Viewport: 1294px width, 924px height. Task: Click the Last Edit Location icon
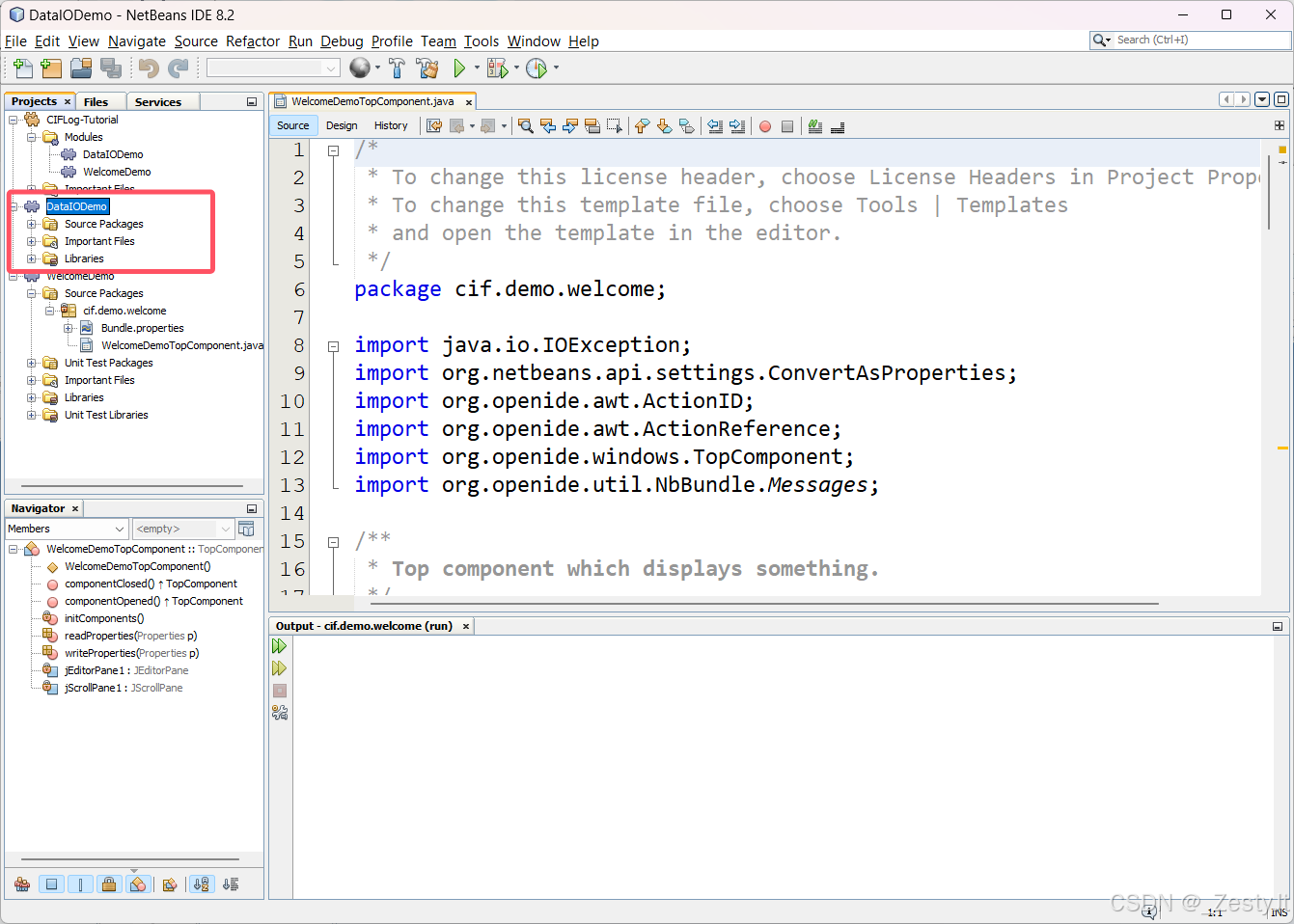(433, 126)
